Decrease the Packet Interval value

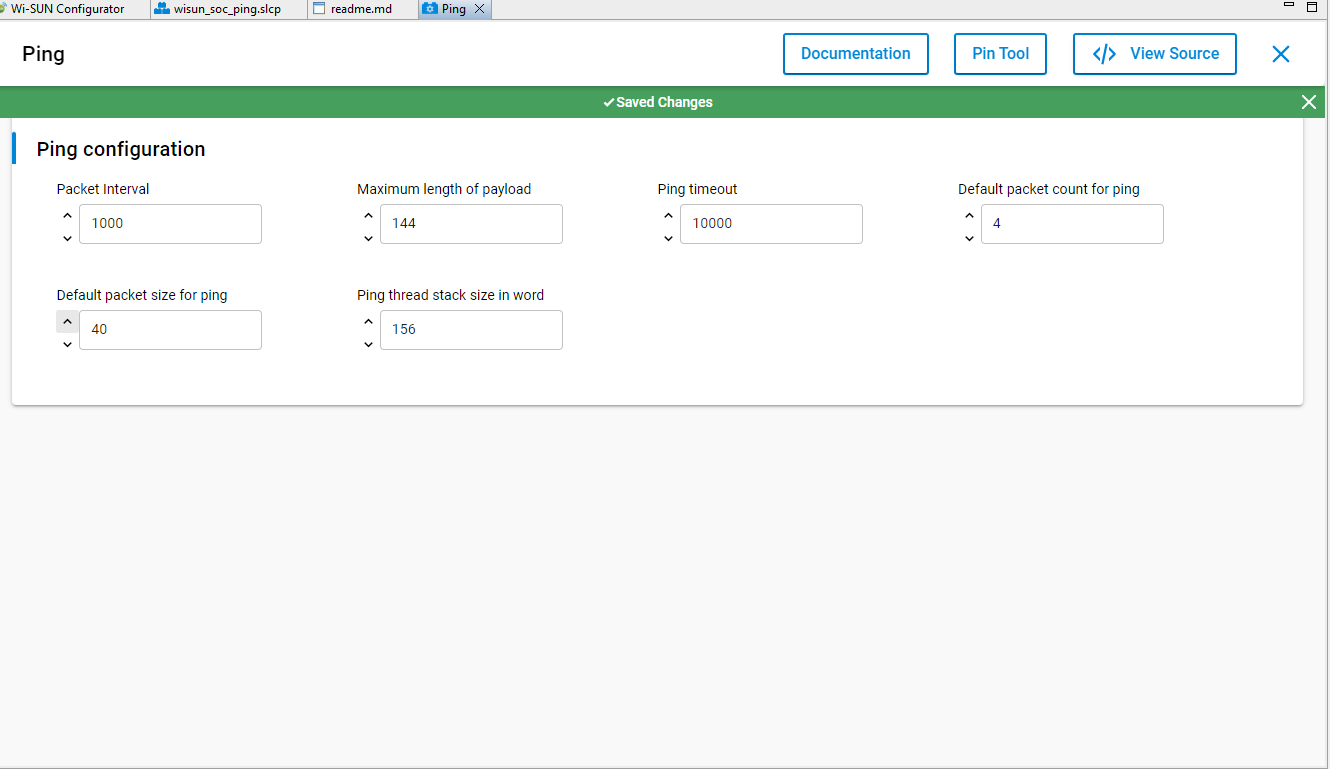click(67, 238)
